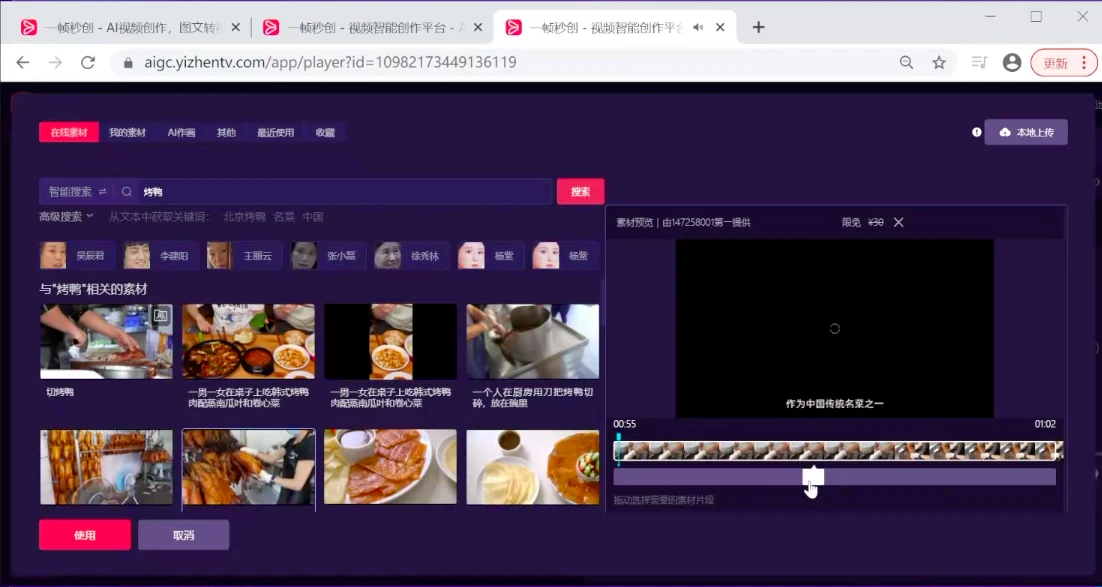Open the browser three-dot menu
Image resolution: width=1102 pixels, height=587 pixels.
click(1084, 63)
